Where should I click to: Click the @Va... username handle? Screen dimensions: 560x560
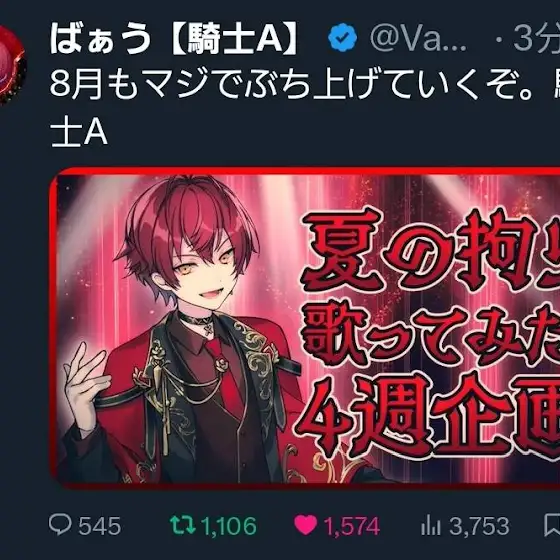click(418, 38)
